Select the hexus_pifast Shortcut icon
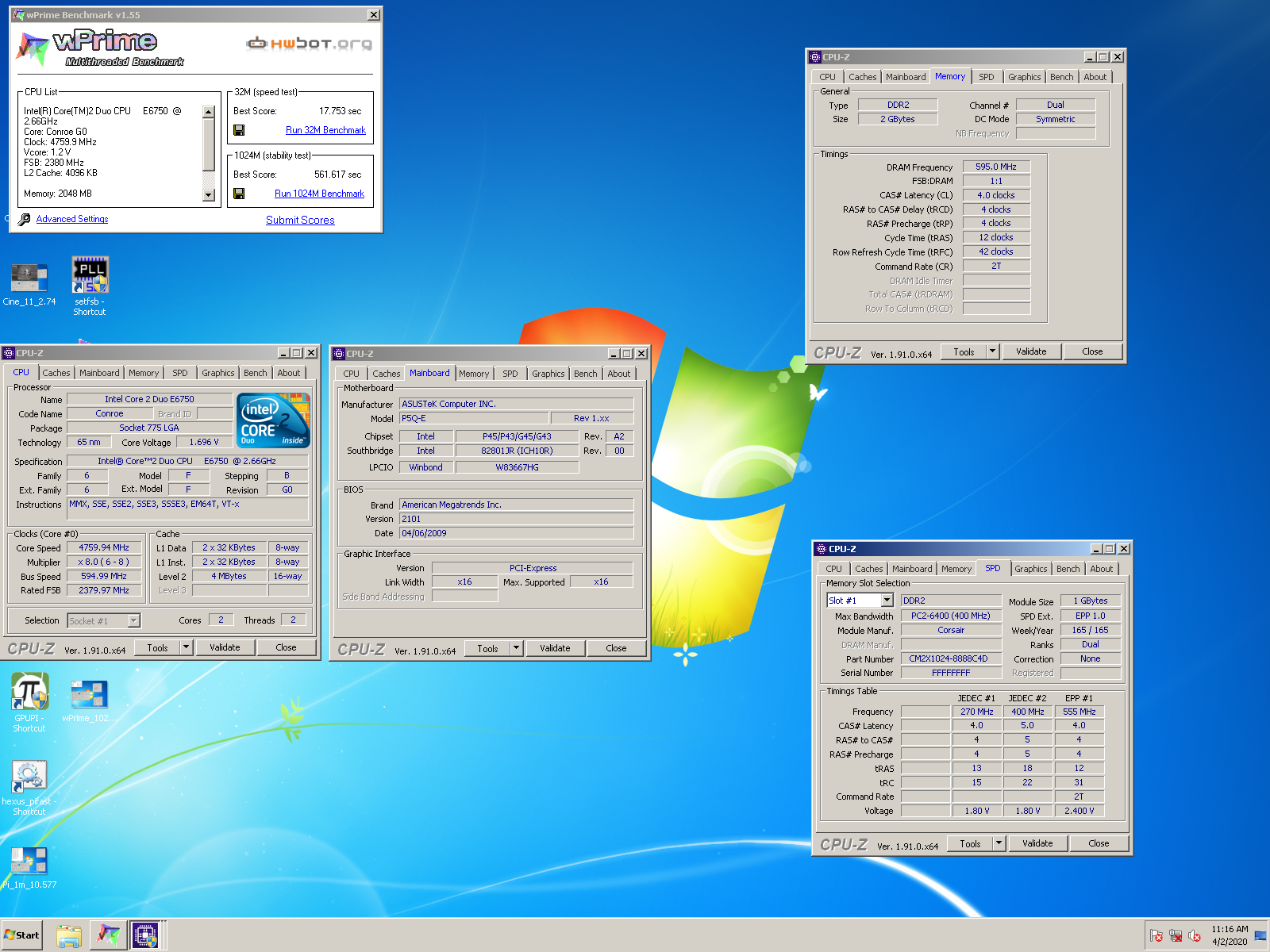 pyautogui.click(x=29, y=788)
